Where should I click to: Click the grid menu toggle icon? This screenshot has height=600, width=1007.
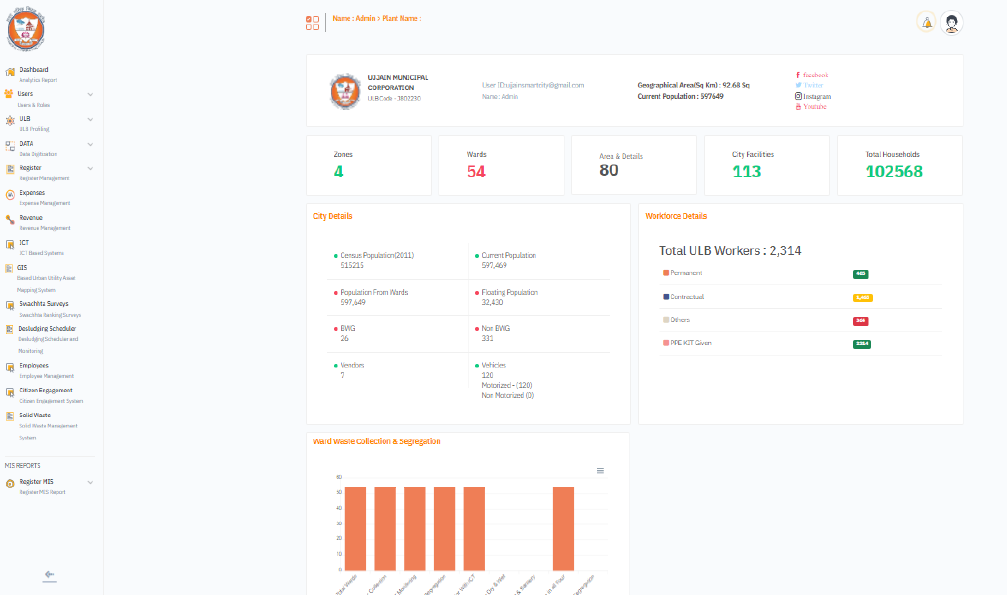coord(313,23)
